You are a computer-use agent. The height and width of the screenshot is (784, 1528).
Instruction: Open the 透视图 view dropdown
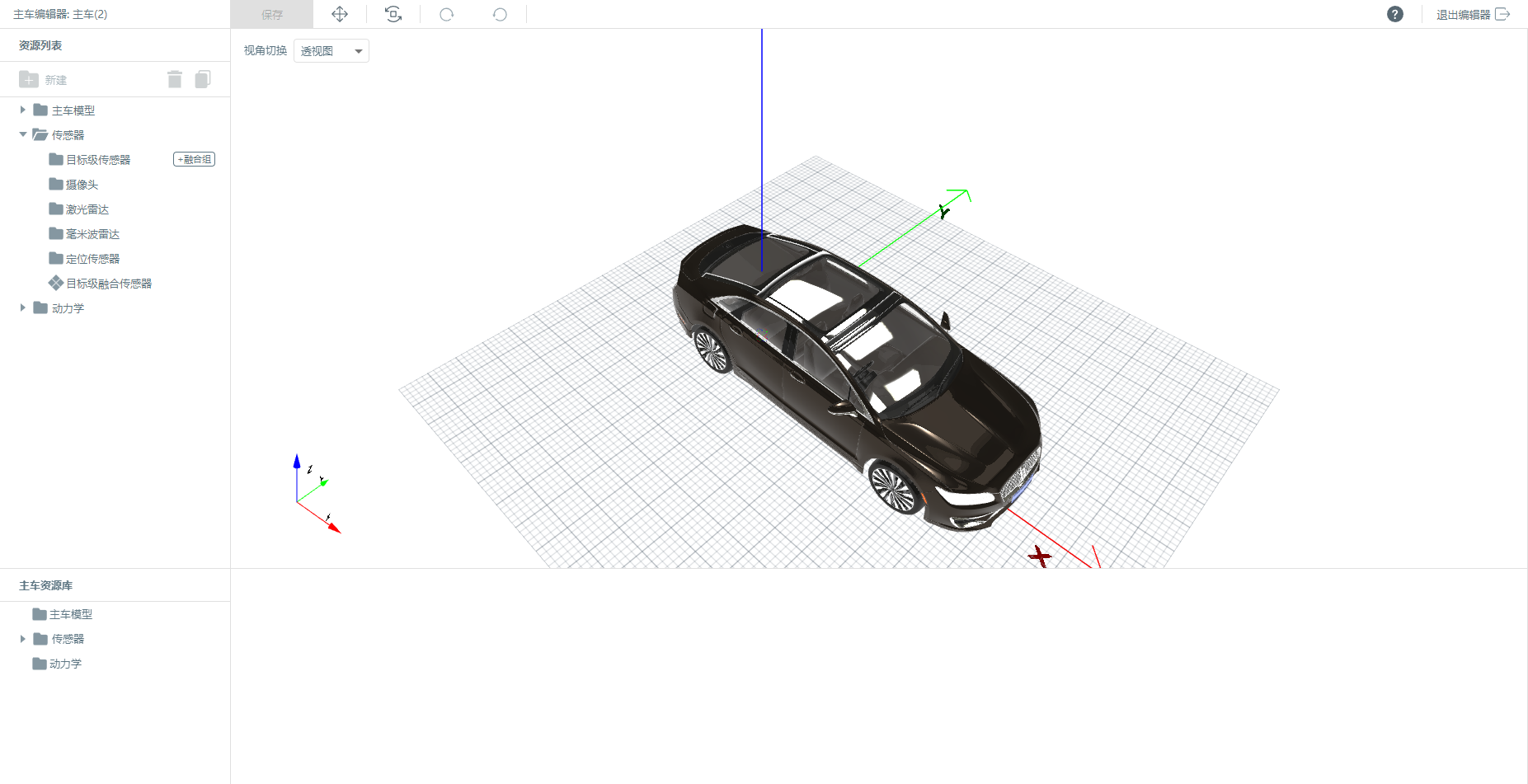[331, 51]
